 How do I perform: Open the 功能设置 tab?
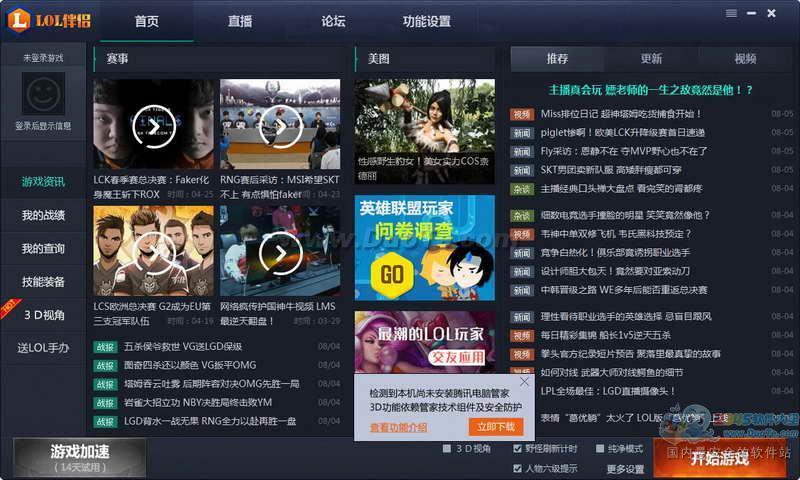427,21
